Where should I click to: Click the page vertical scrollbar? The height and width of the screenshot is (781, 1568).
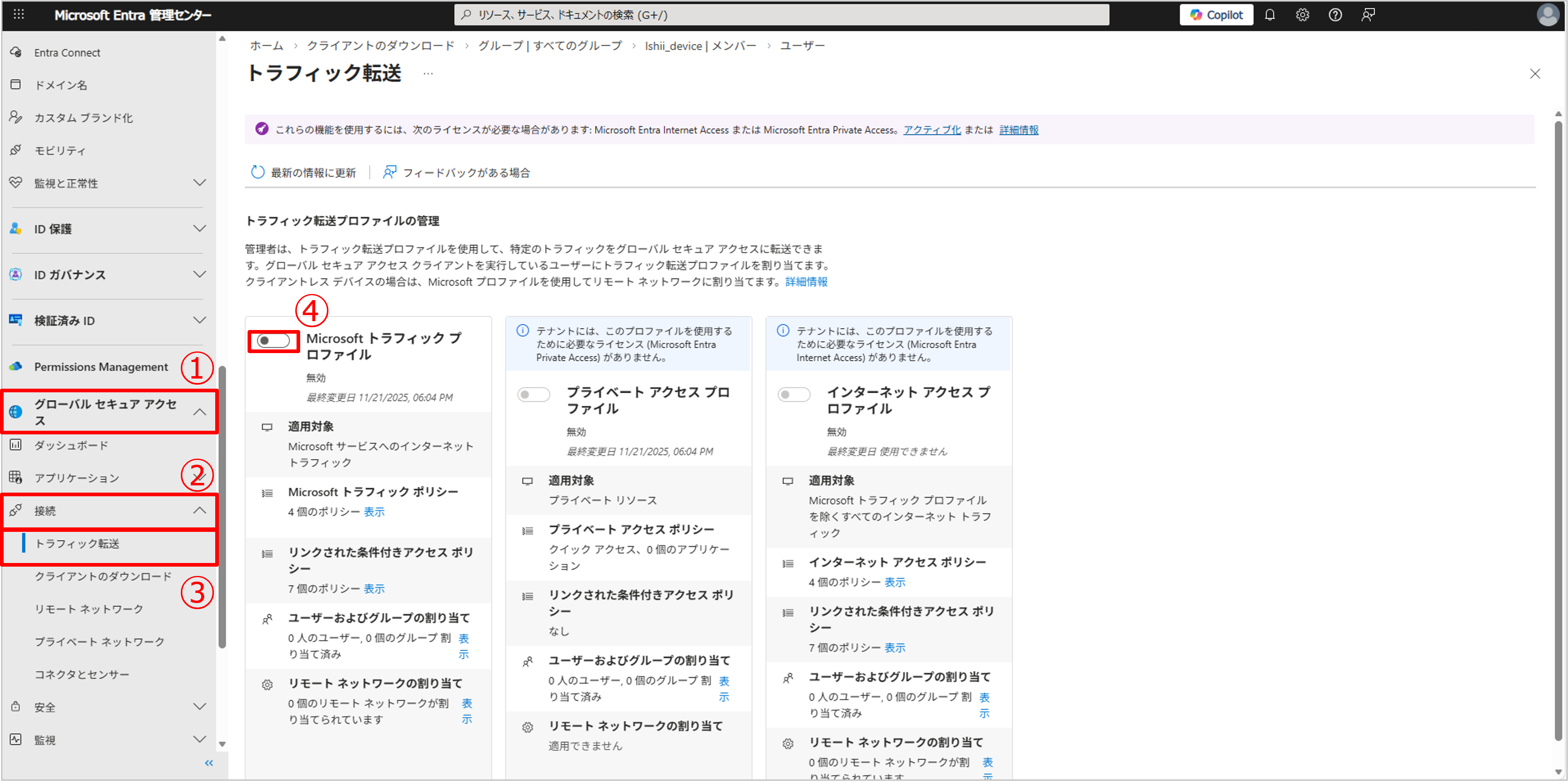pos(1557,426)
